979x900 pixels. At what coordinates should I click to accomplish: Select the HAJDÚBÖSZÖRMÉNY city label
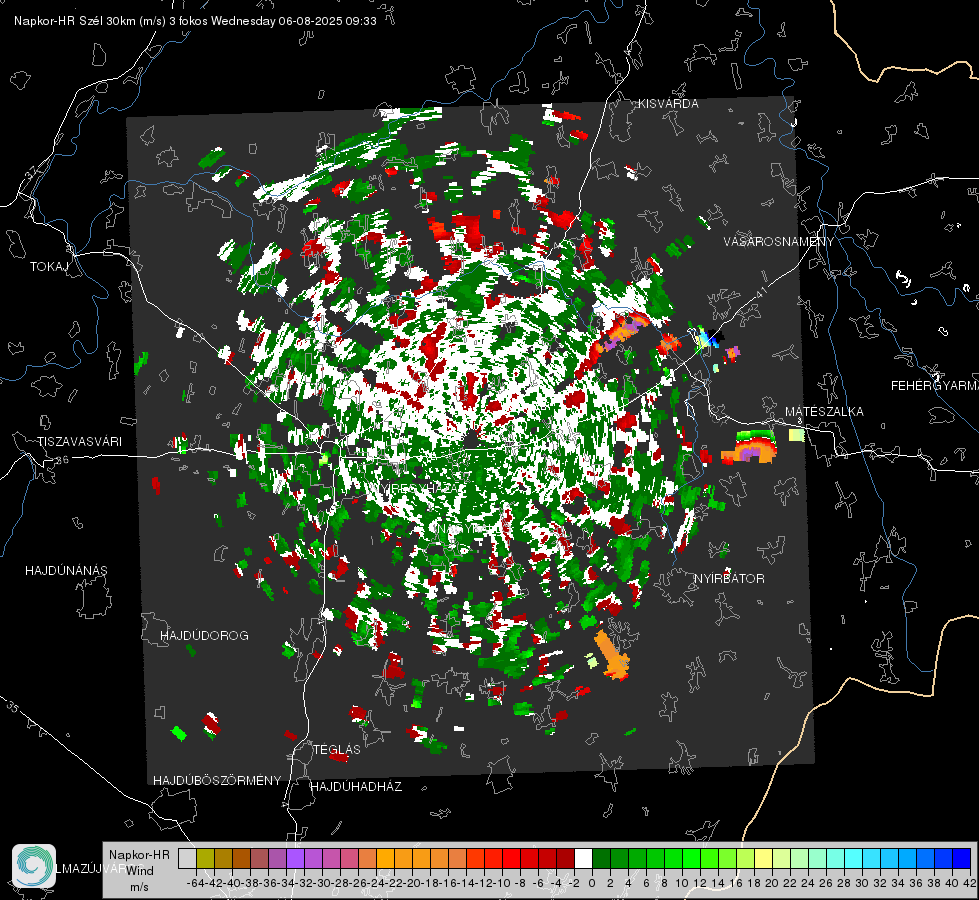(217, 781)
